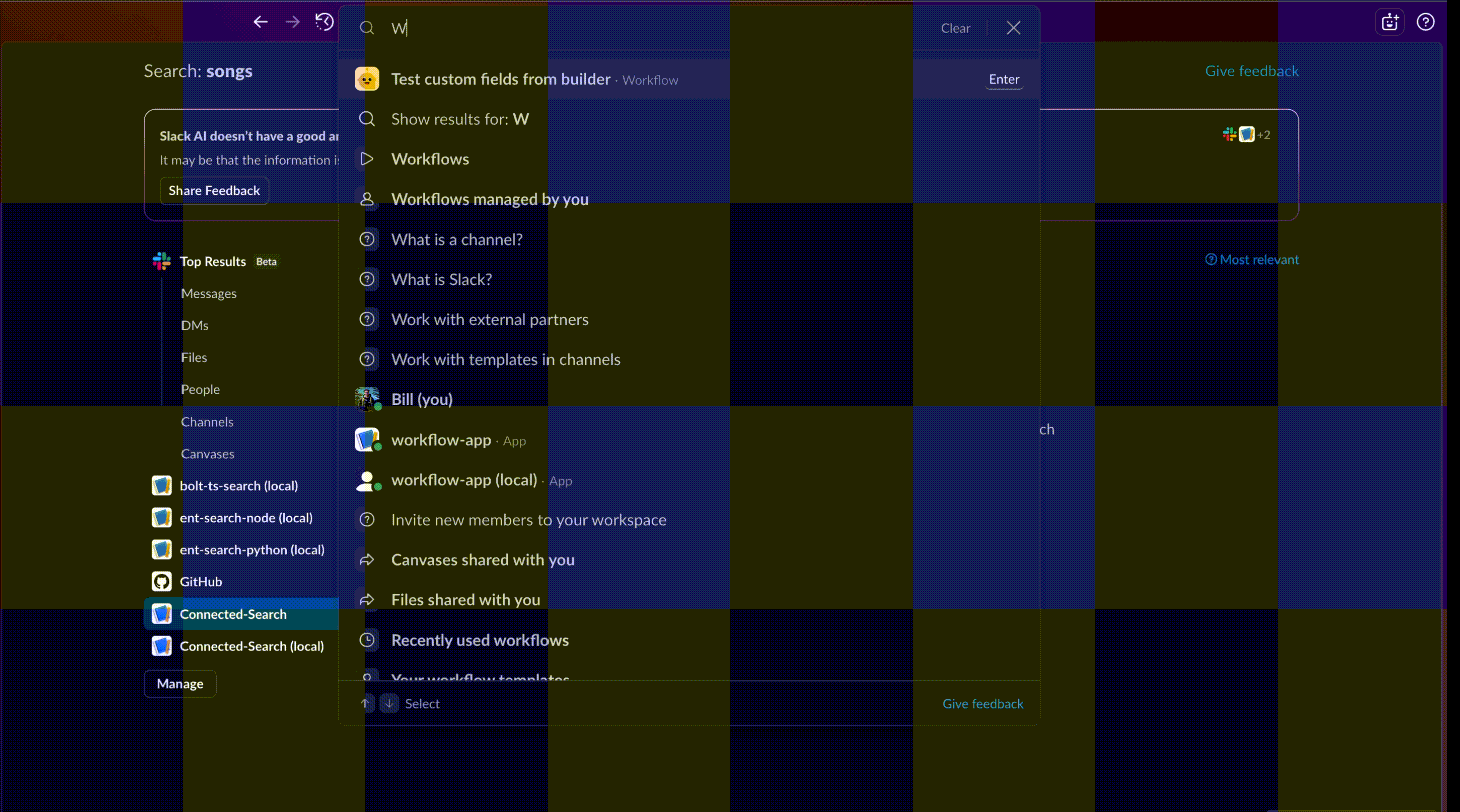Select the Workflows suggestion
The image size is (1460, 812).
(x=430, y=159)
